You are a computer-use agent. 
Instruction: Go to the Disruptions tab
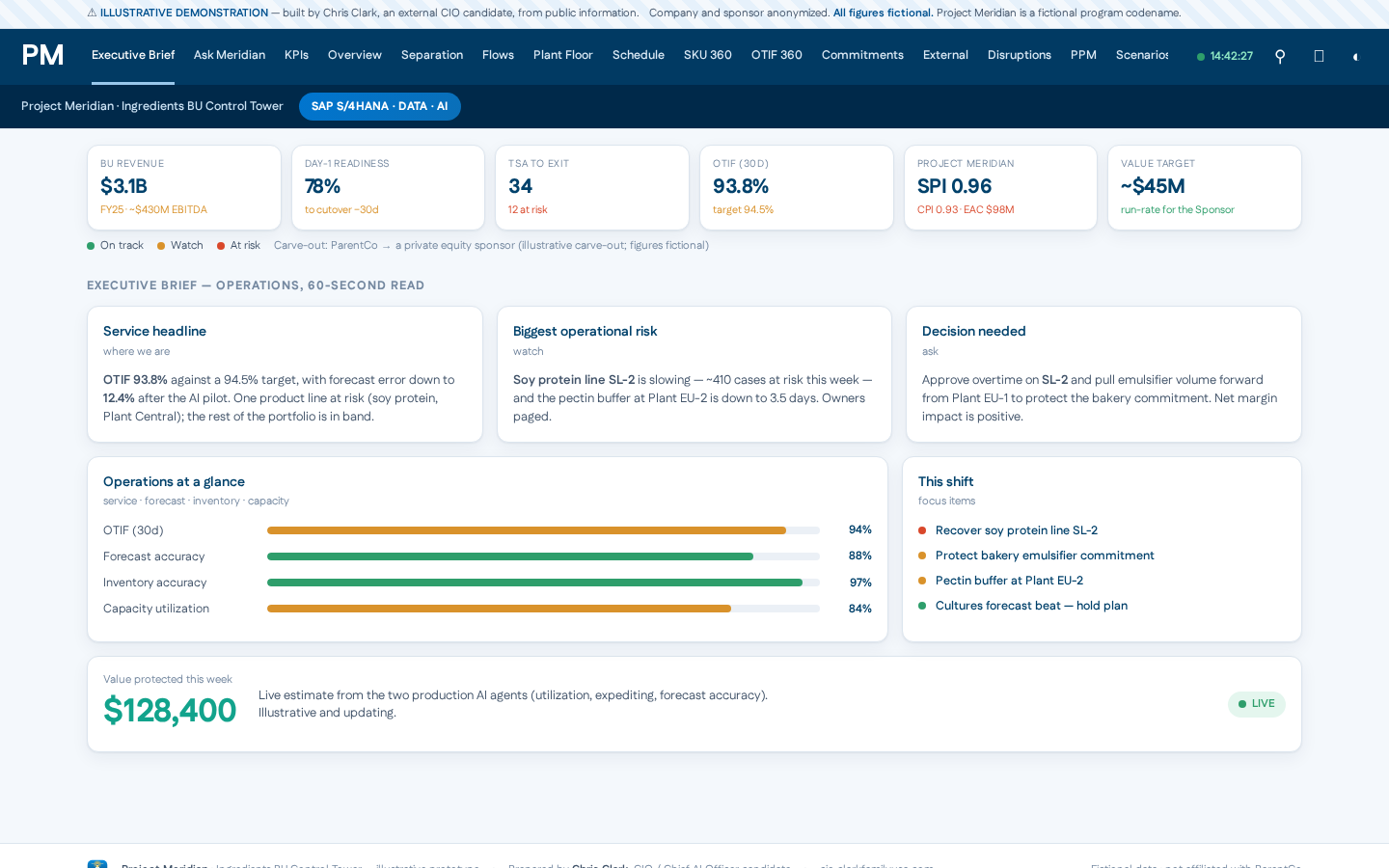pyautogui.click(x=1020, y=55)
